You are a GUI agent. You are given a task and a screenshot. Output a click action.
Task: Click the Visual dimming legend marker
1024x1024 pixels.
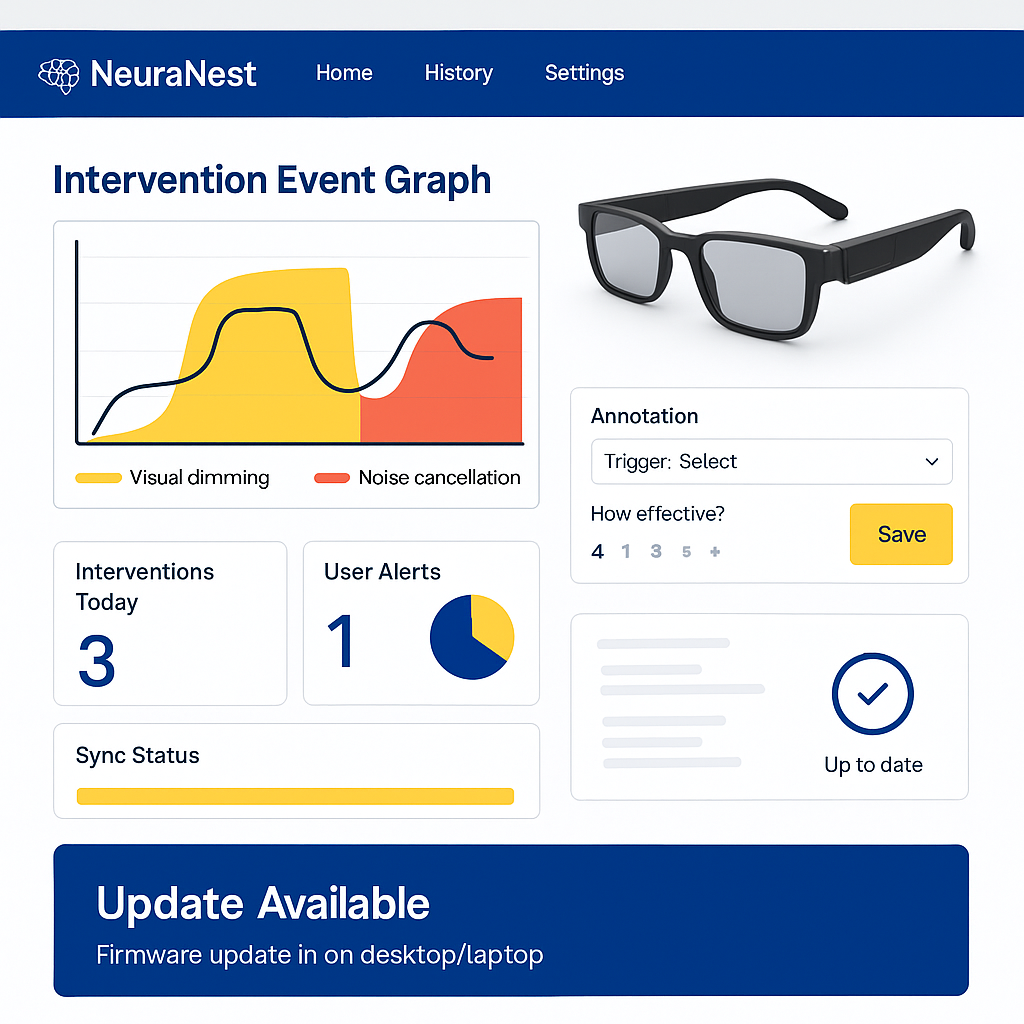pos(97,478)
